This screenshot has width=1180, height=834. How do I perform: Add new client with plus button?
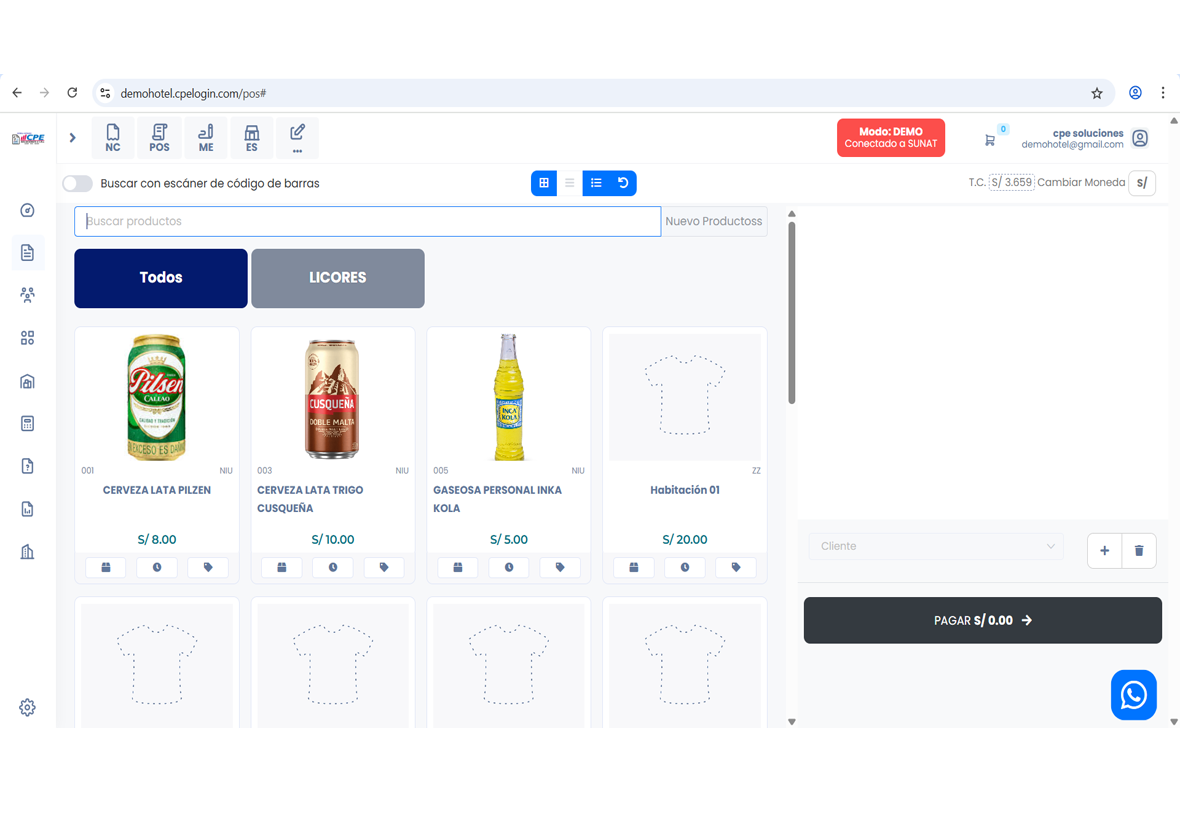click(x=1104, y=551)
